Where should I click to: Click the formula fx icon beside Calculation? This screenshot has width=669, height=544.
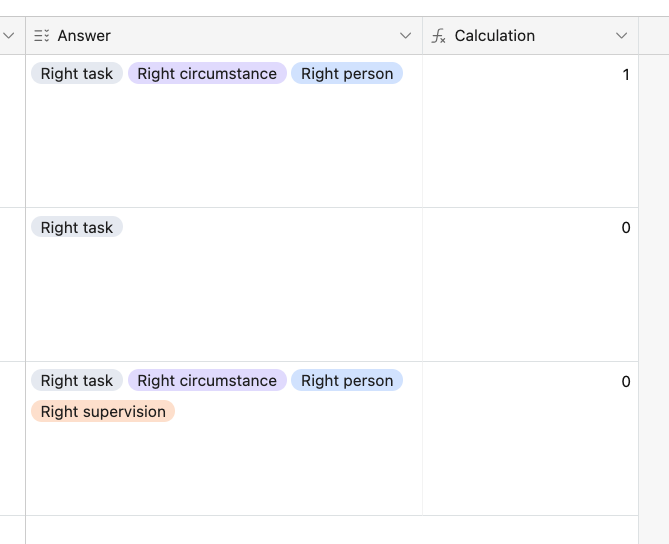(x=438, y=36)
